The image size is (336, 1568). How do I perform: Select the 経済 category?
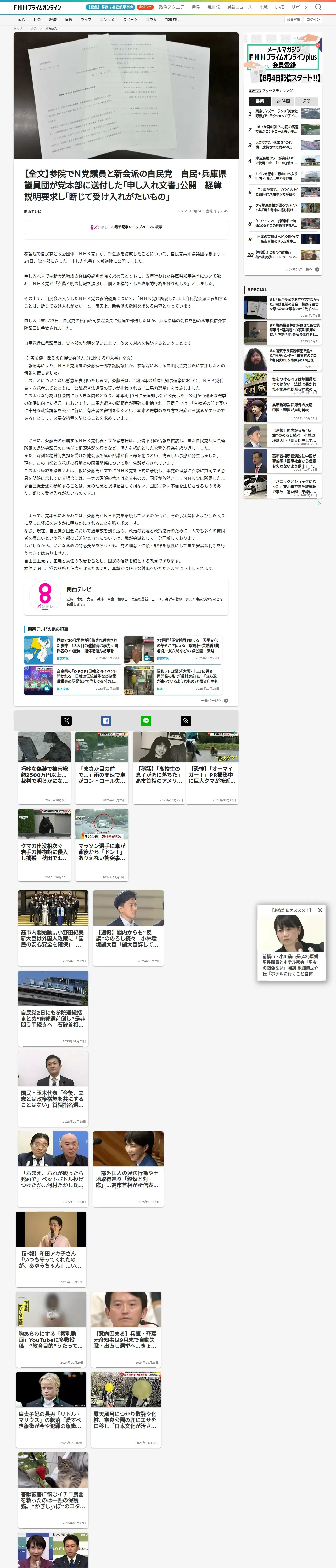point(53,20)
